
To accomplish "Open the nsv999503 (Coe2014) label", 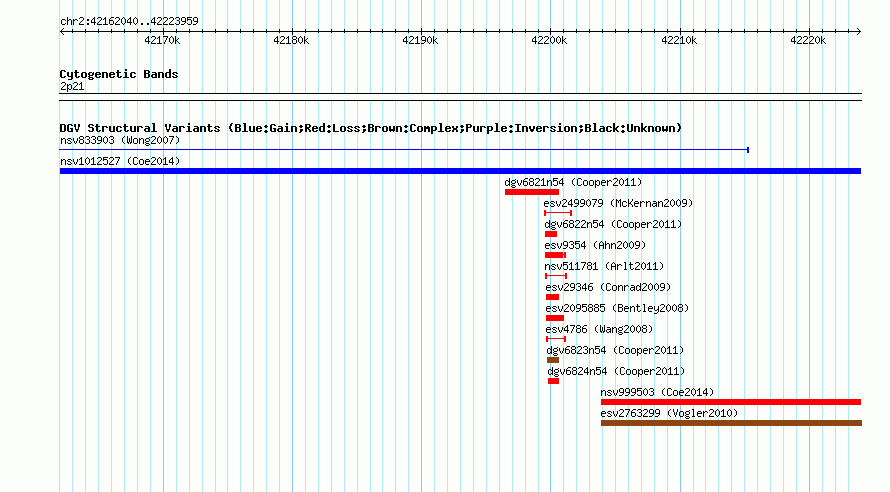I will [x=657, y=392].
